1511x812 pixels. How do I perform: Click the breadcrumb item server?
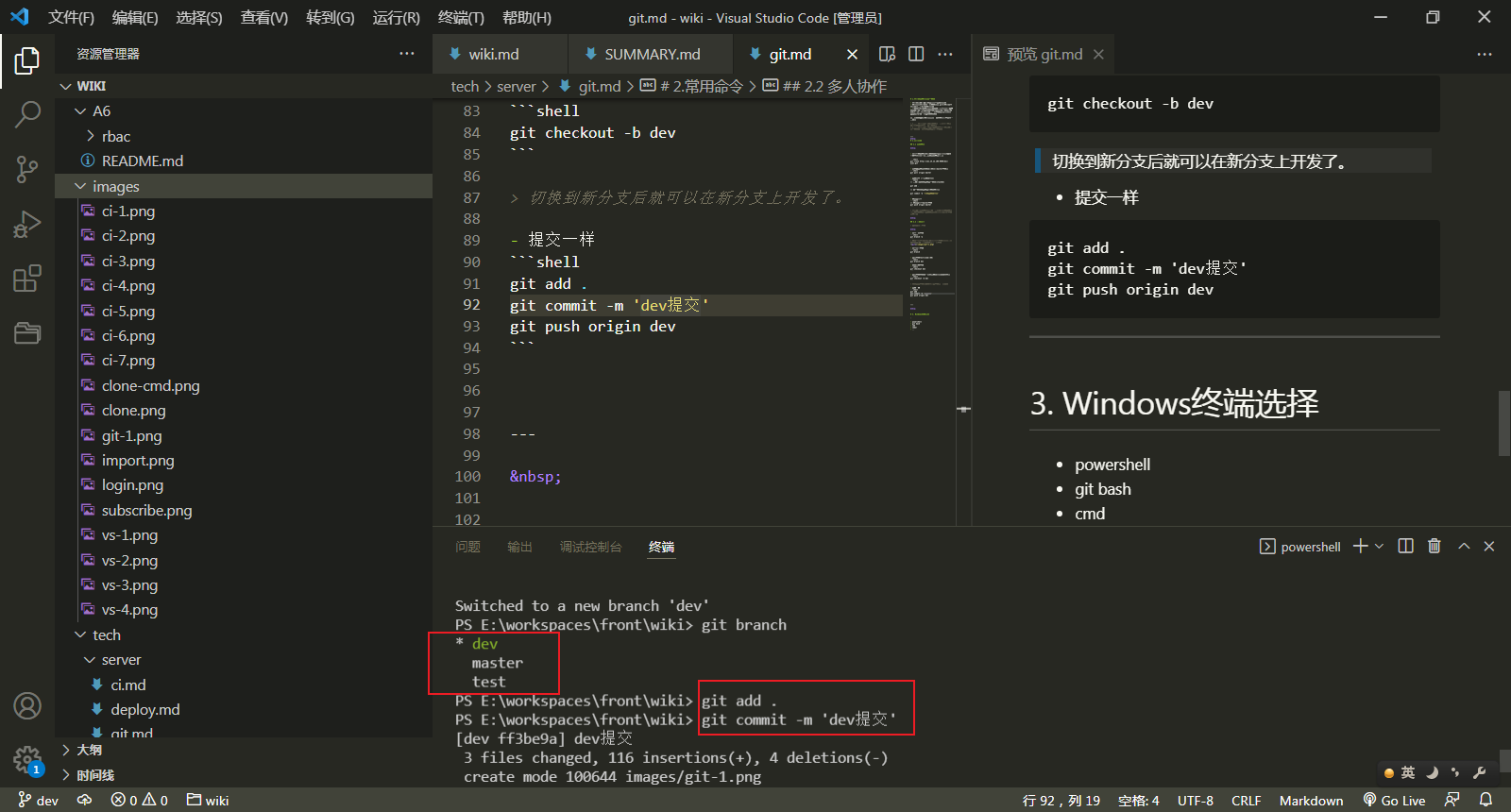(517, 86)
